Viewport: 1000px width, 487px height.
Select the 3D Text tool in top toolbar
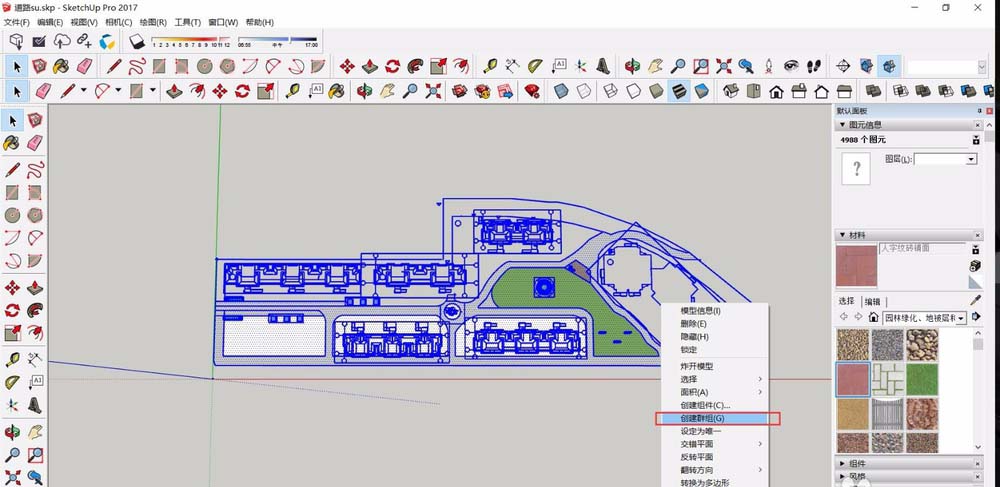(603, 66)
